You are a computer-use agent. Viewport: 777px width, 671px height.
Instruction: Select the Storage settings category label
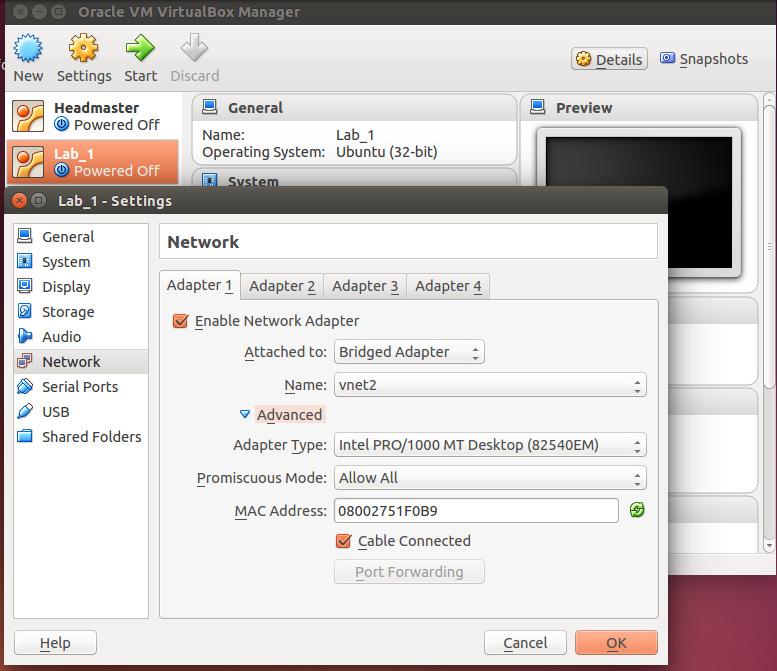tap(68, 312)
